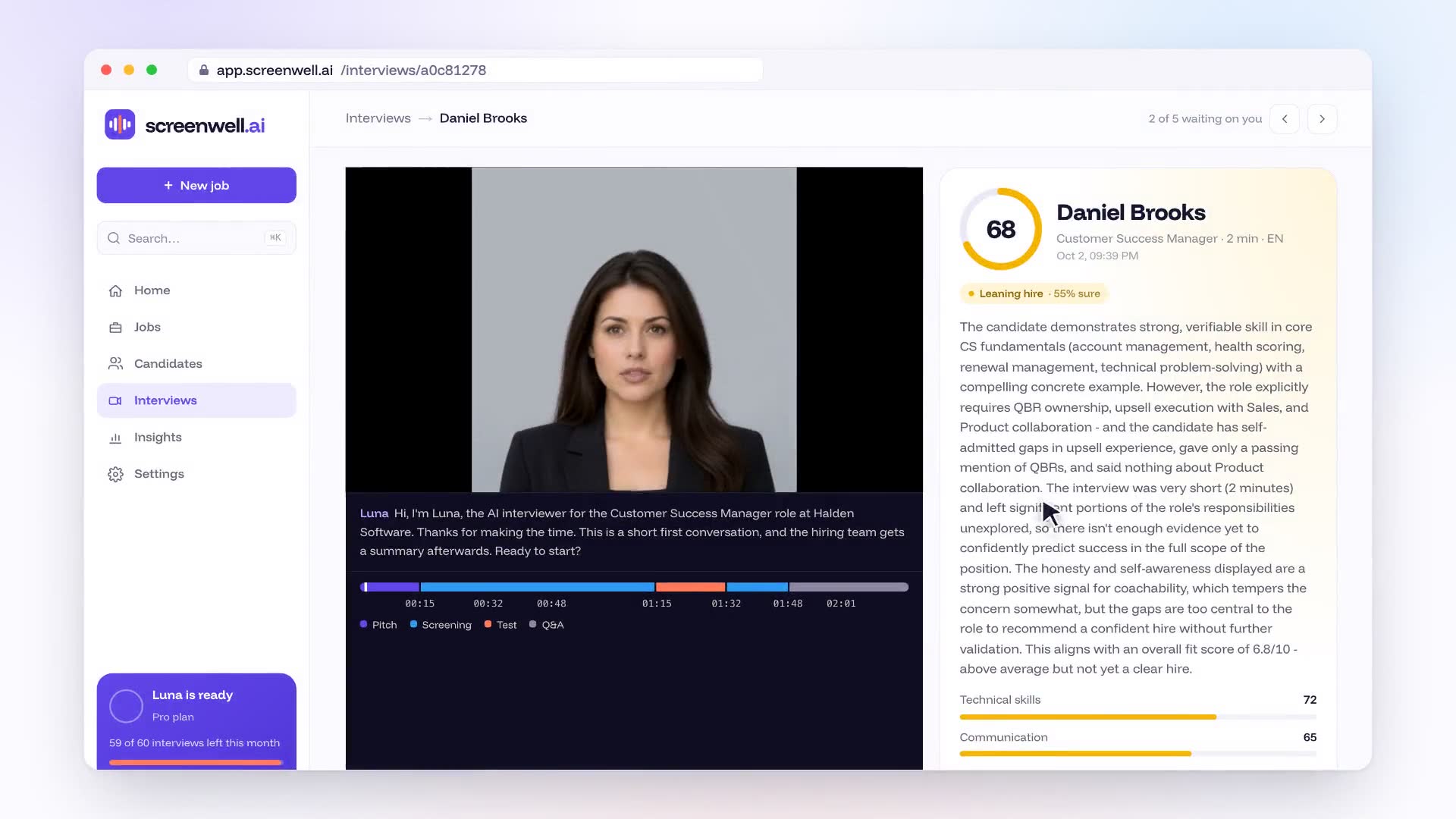1456x819 pixels.
Task: Click '59 of 60 interviews left' text
Action: 194,742
